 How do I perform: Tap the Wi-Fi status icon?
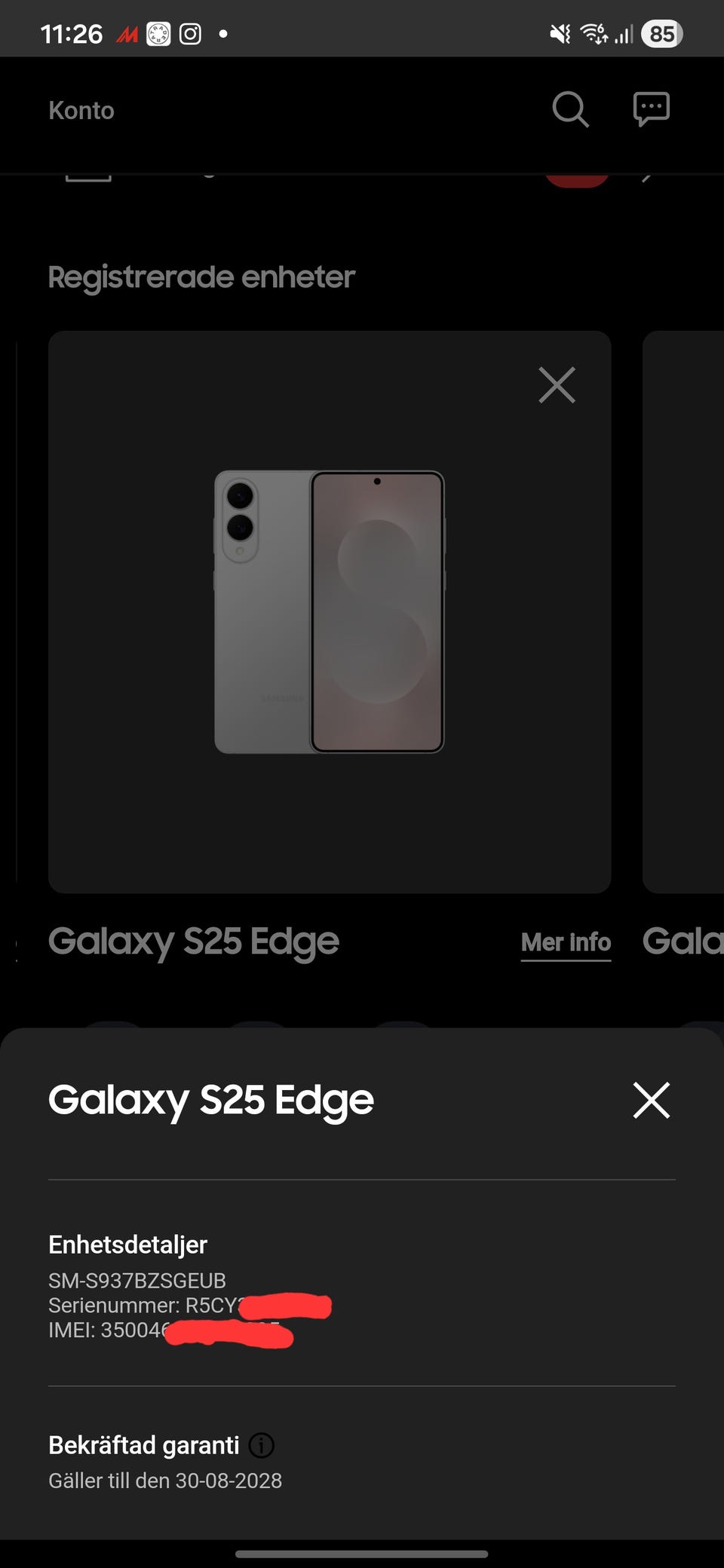pos(594,34)
